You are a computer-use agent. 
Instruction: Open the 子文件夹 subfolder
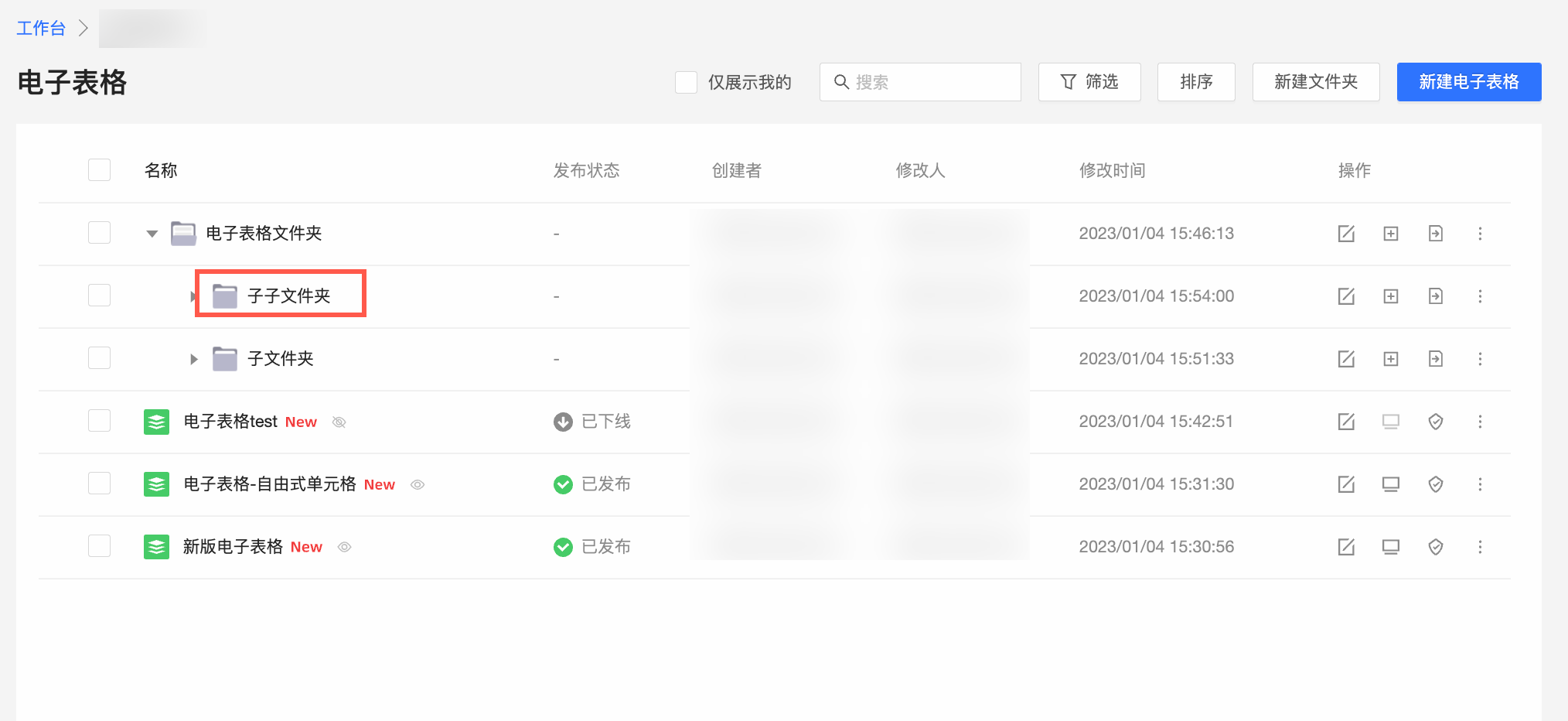281,359
